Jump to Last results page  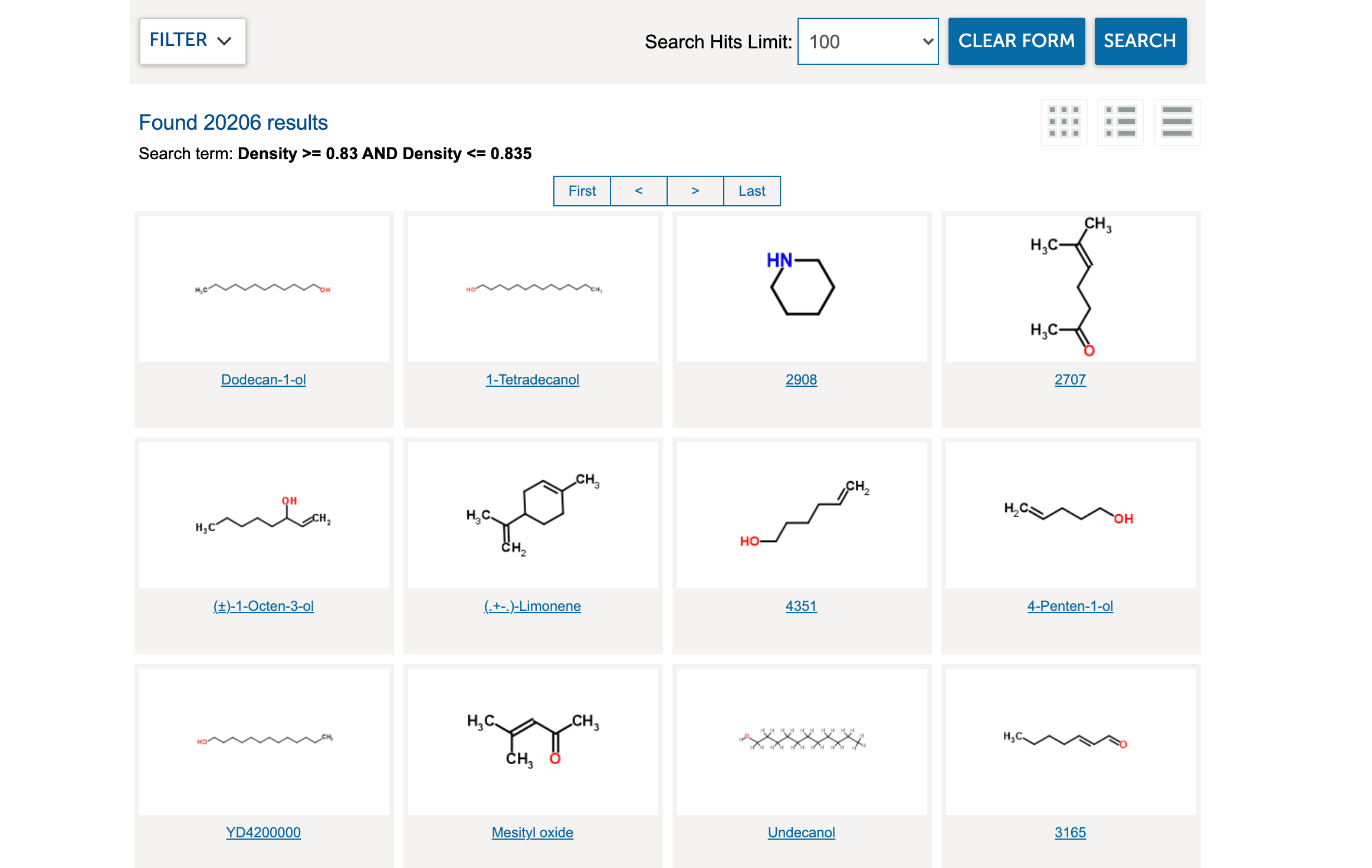(752, 191)
